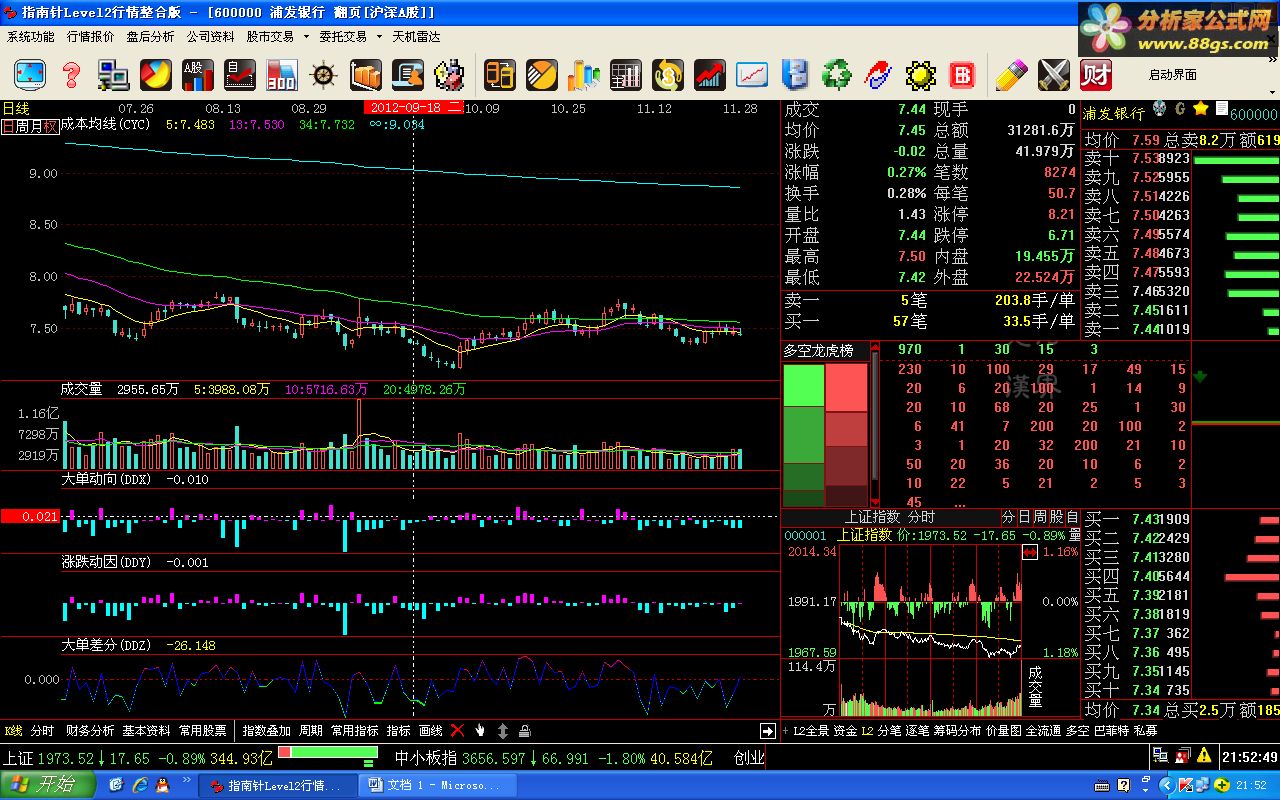This screenshot has width=1280, height=800.
Task: Click the 画线 drawing button
Action: click(430, 731)
